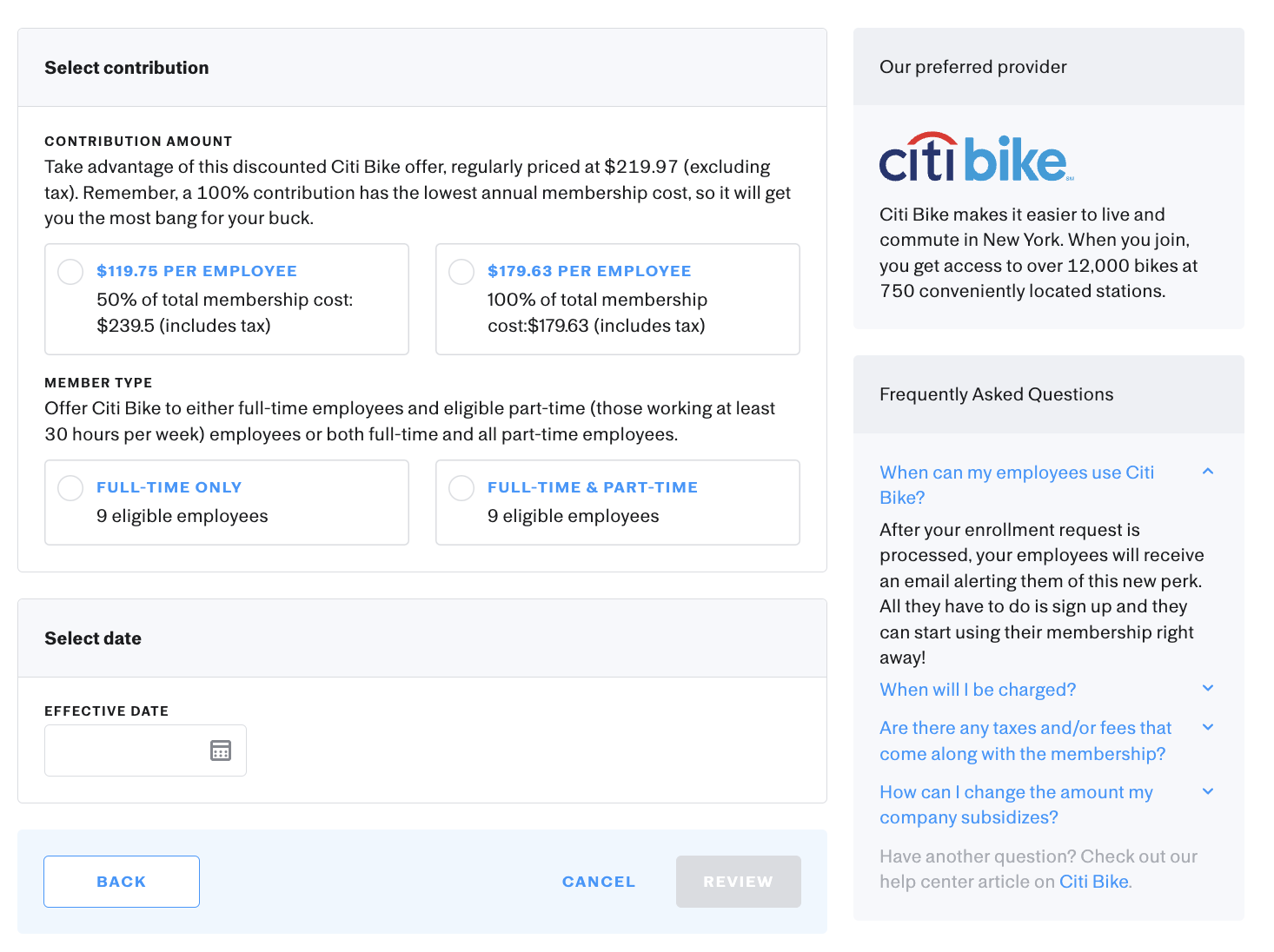The height and width of the screenshot is (952, 1274).
Task: Expand the 'When will I be charged?' chevron
Action: click(1208, 688)
